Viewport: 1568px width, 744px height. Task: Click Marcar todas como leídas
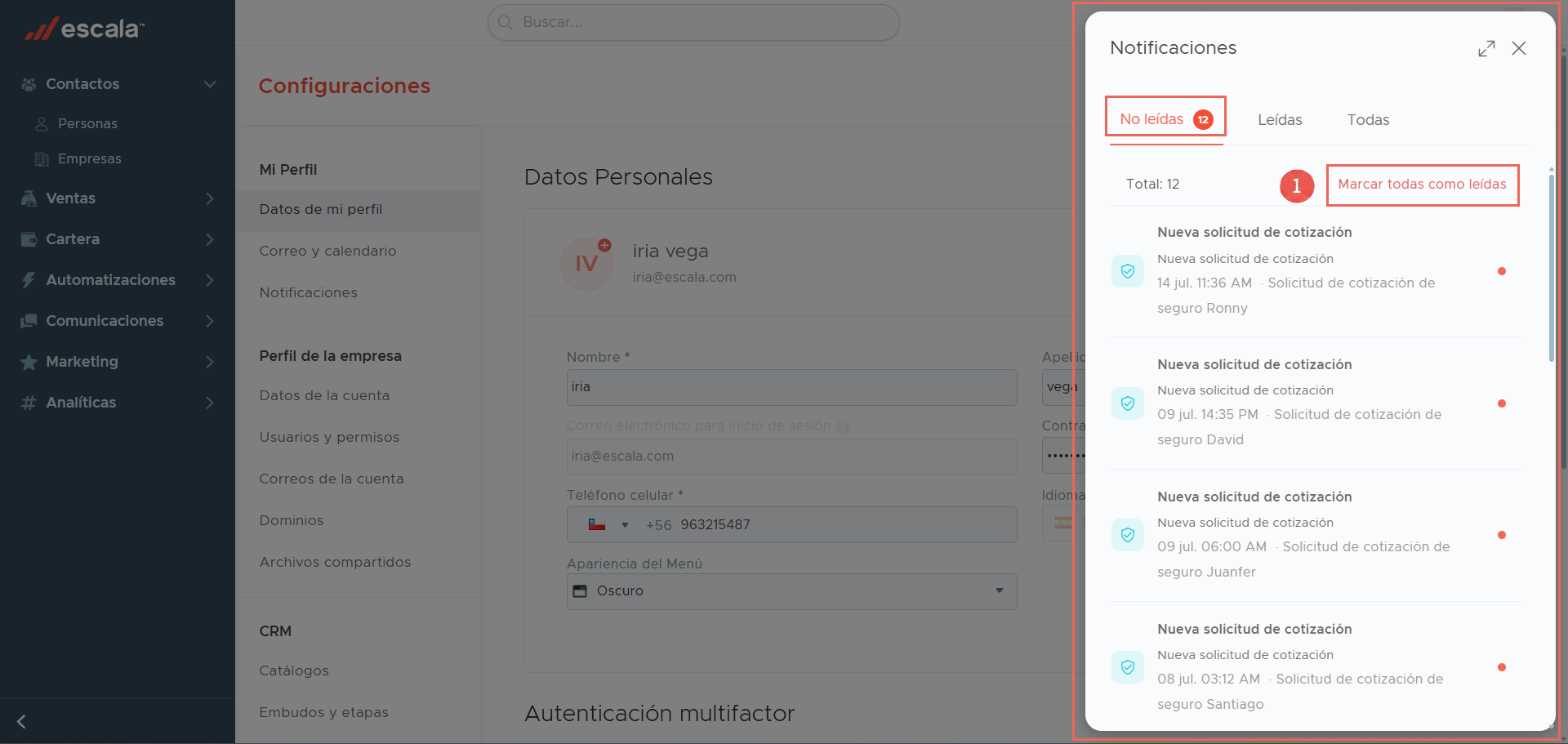coord(1422,185)
